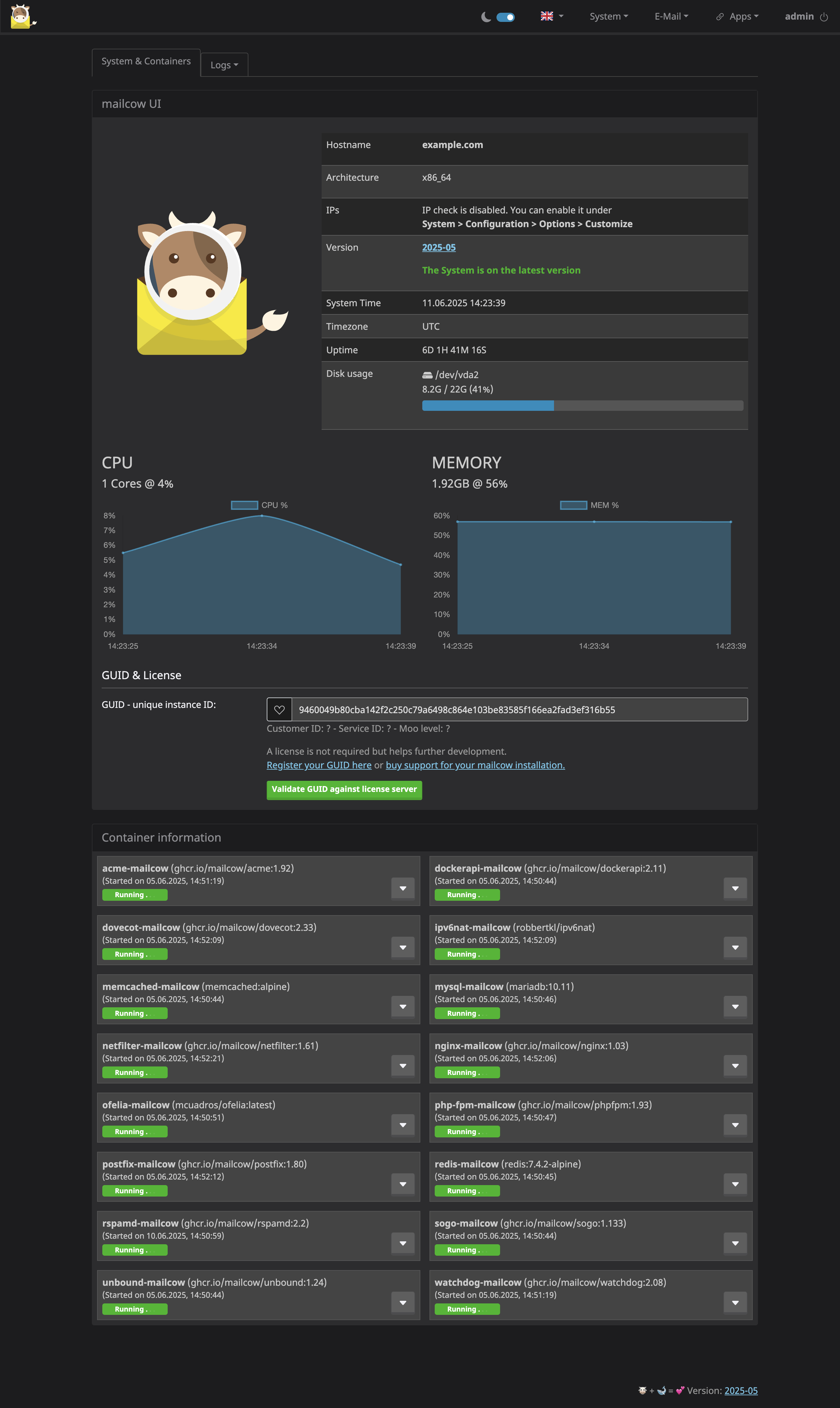Expand the acme-mailcow container dropdown
The image size is (840, 1408).
(403, 888)
